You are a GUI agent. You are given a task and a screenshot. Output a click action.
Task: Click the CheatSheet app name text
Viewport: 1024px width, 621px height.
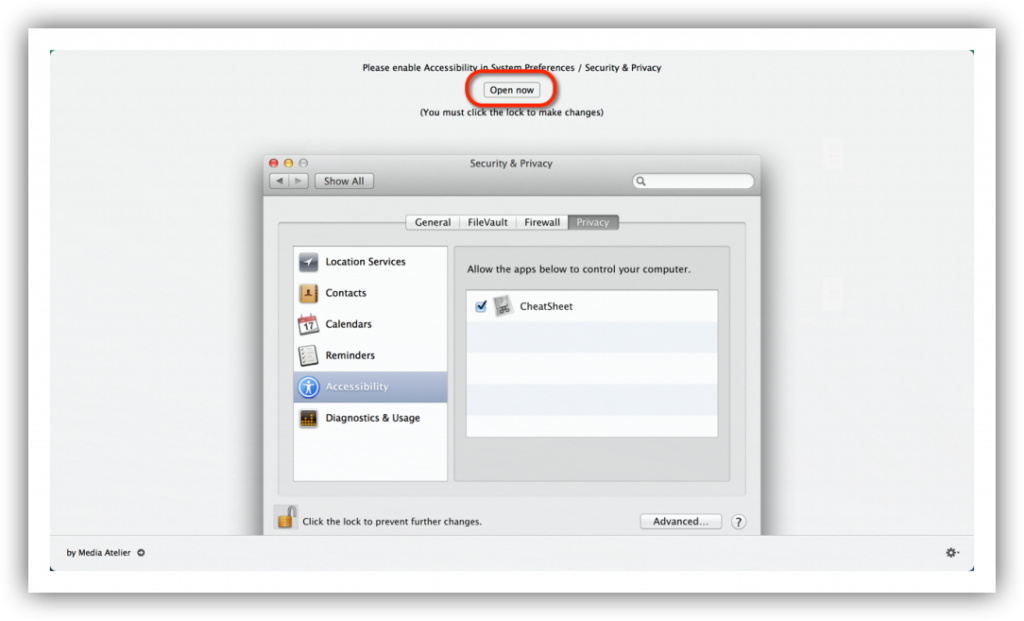546,306
